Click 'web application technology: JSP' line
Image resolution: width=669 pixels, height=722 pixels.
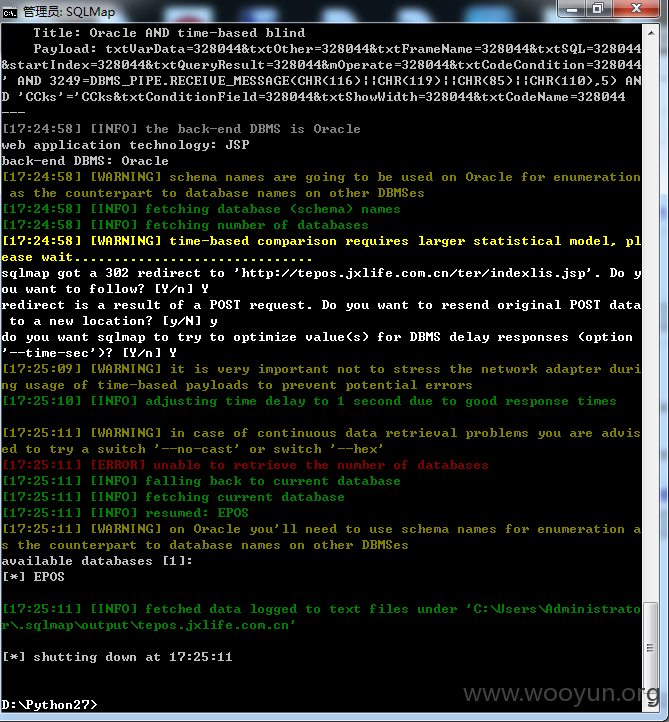coord(125,145)
